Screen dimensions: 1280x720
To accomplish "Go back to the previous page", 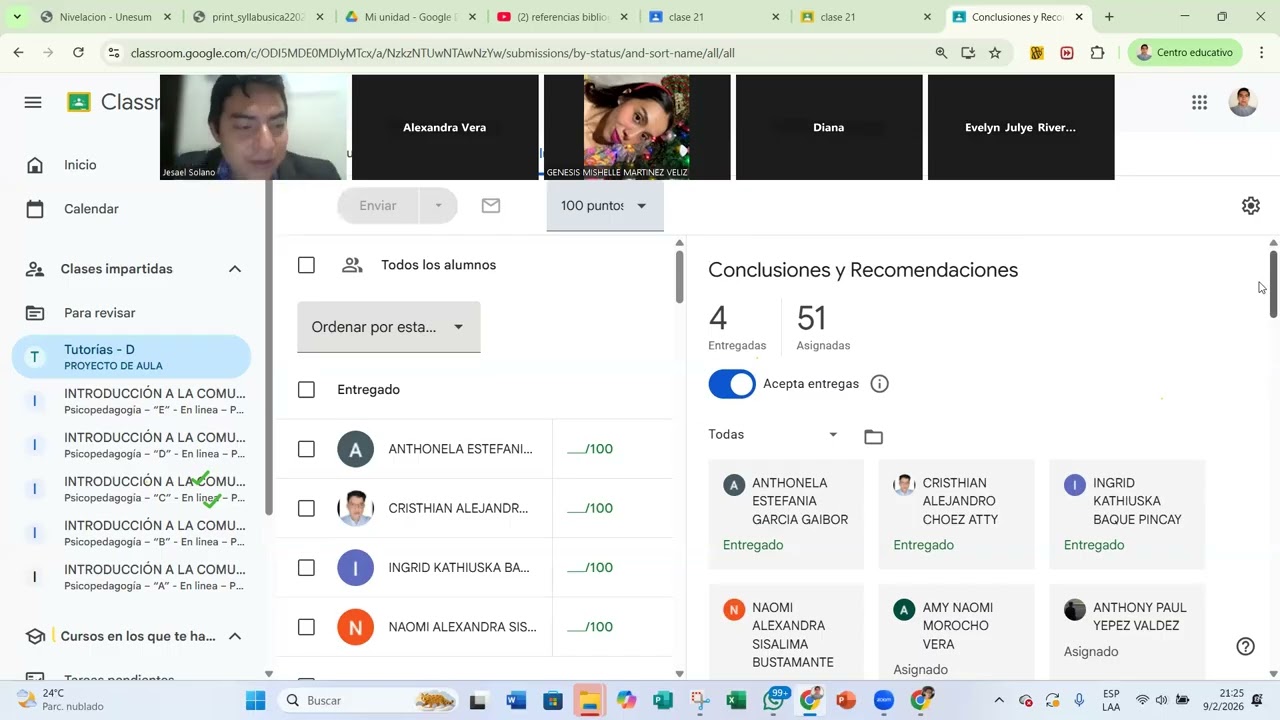I will click(x=18, y=53).
